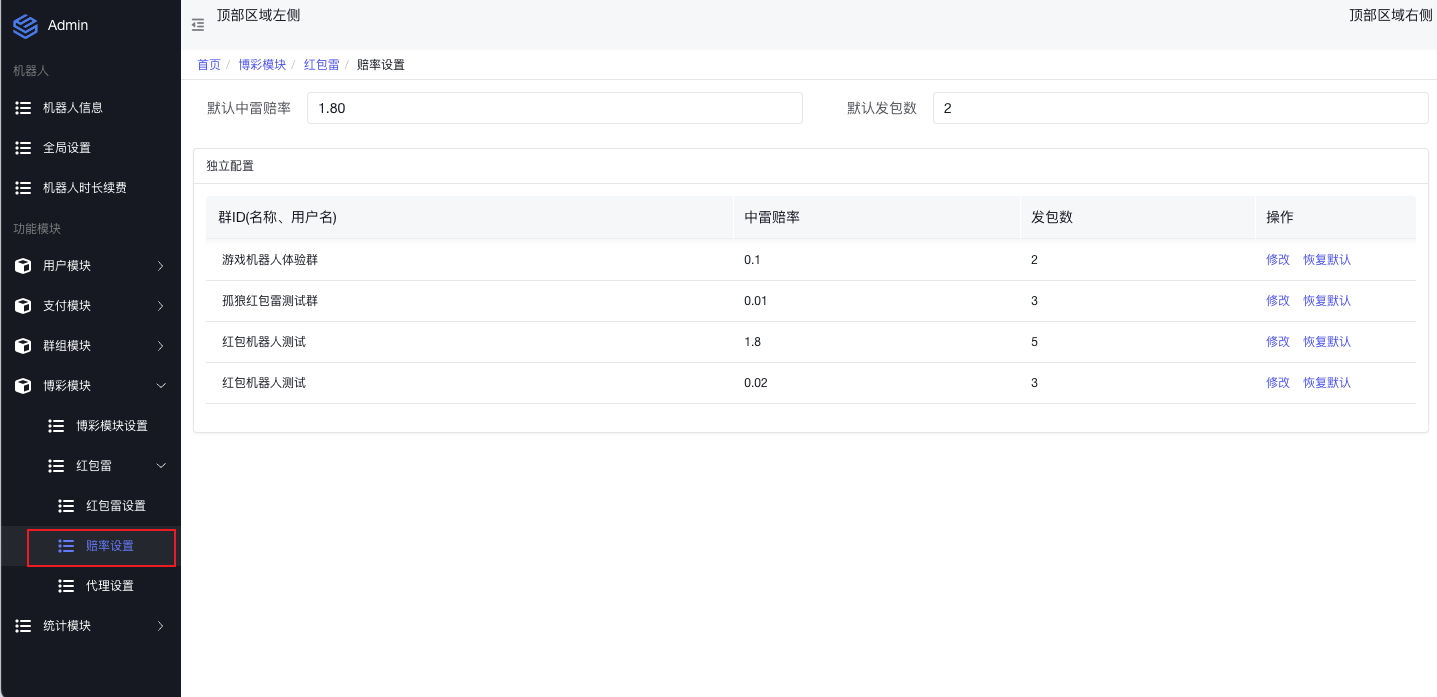The image size is (1437, 697).
Task: Click list icon beside 机器人信息
Action: pos(23,108)
